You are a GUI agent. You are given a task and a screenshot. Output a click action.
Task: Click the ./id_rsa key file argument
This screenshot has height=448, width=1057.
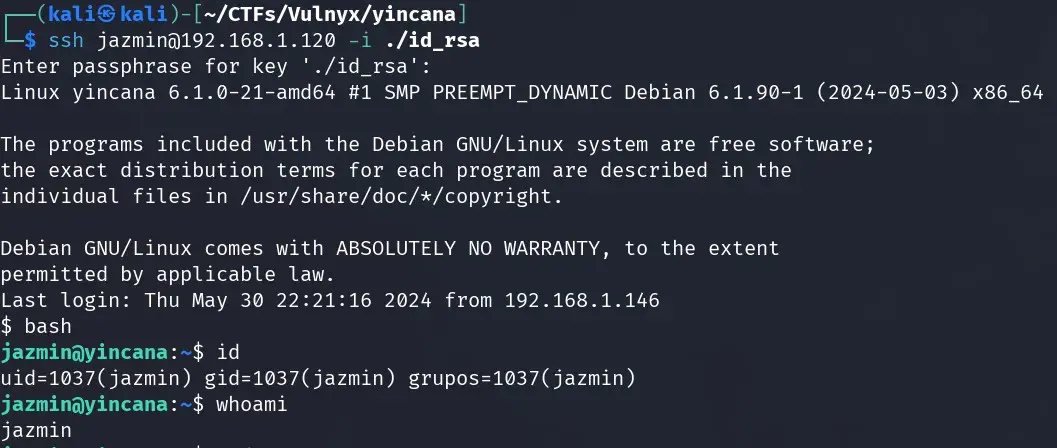pyautogui.click(x=432, y=40)
